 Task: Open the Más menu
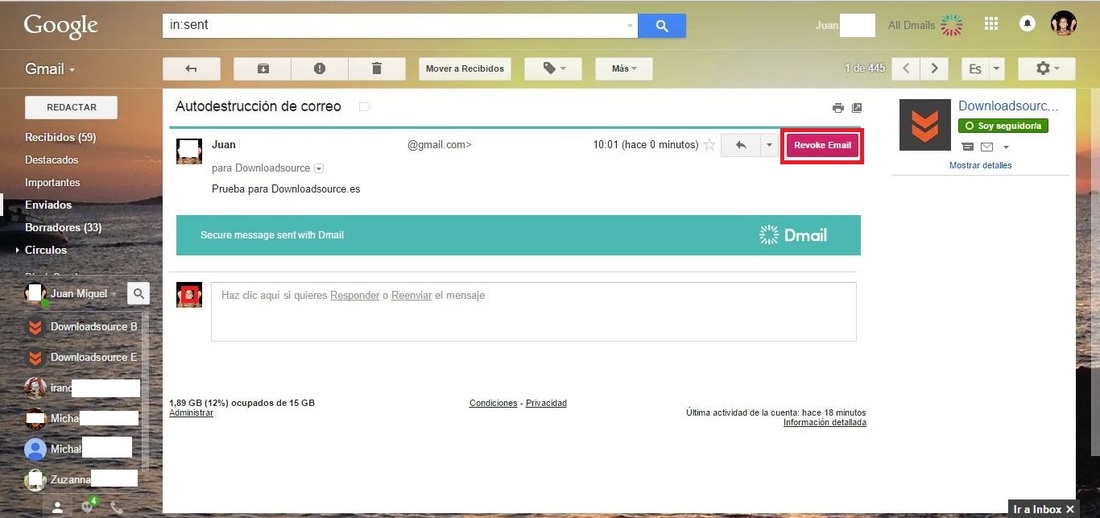624,69
